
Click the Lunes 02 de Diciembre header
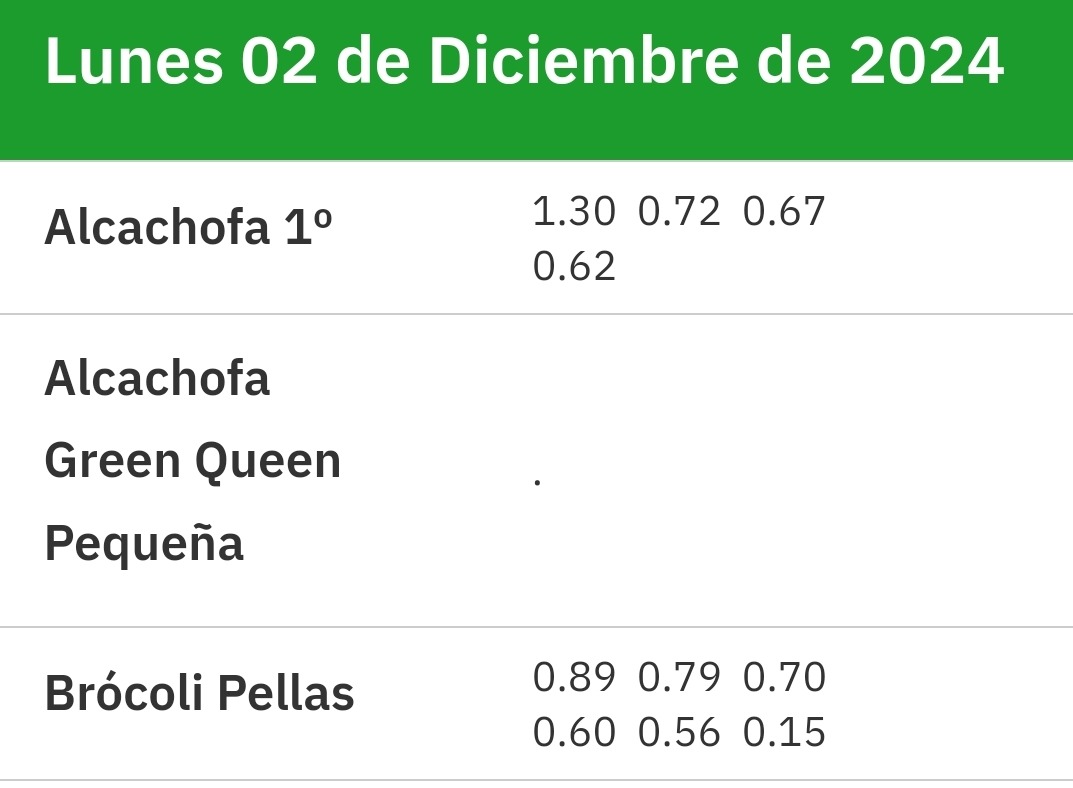coord(524,60)
